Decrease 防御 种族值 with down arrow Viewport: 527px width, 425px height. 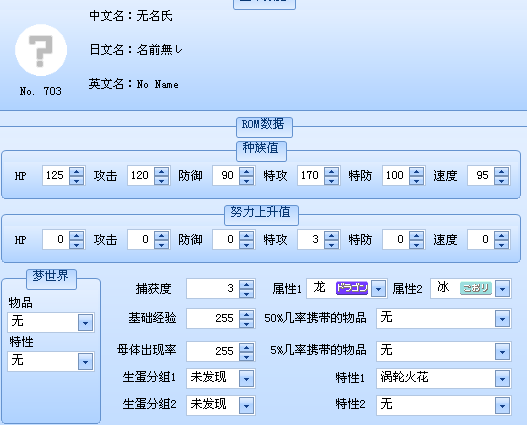point(247,180)
